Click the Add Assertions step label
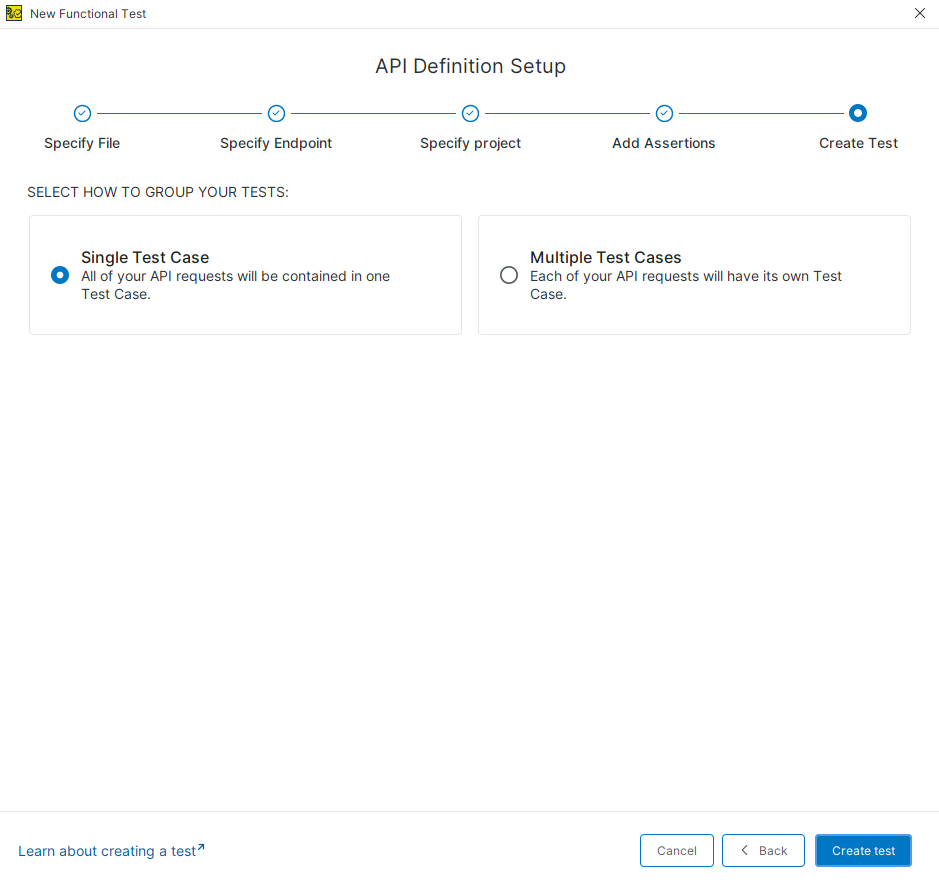Image resolution: width=939 pixels, height=886 pixels. [664, 143]
